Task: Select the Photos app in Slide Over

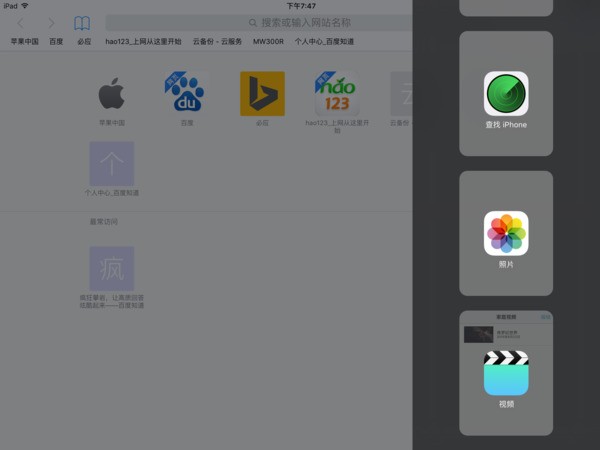Action: [506, 233]
